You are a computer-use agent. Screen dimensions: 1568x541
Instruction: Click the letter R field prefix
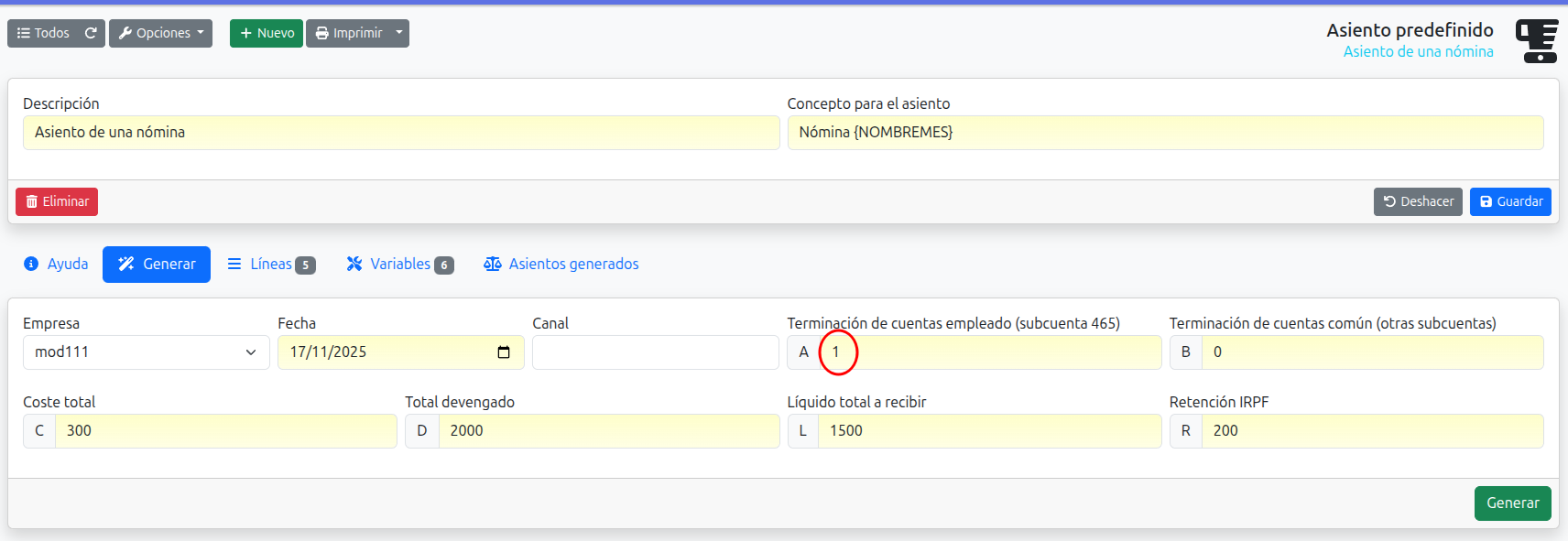pyautogui.click(x=1186, y=431)
